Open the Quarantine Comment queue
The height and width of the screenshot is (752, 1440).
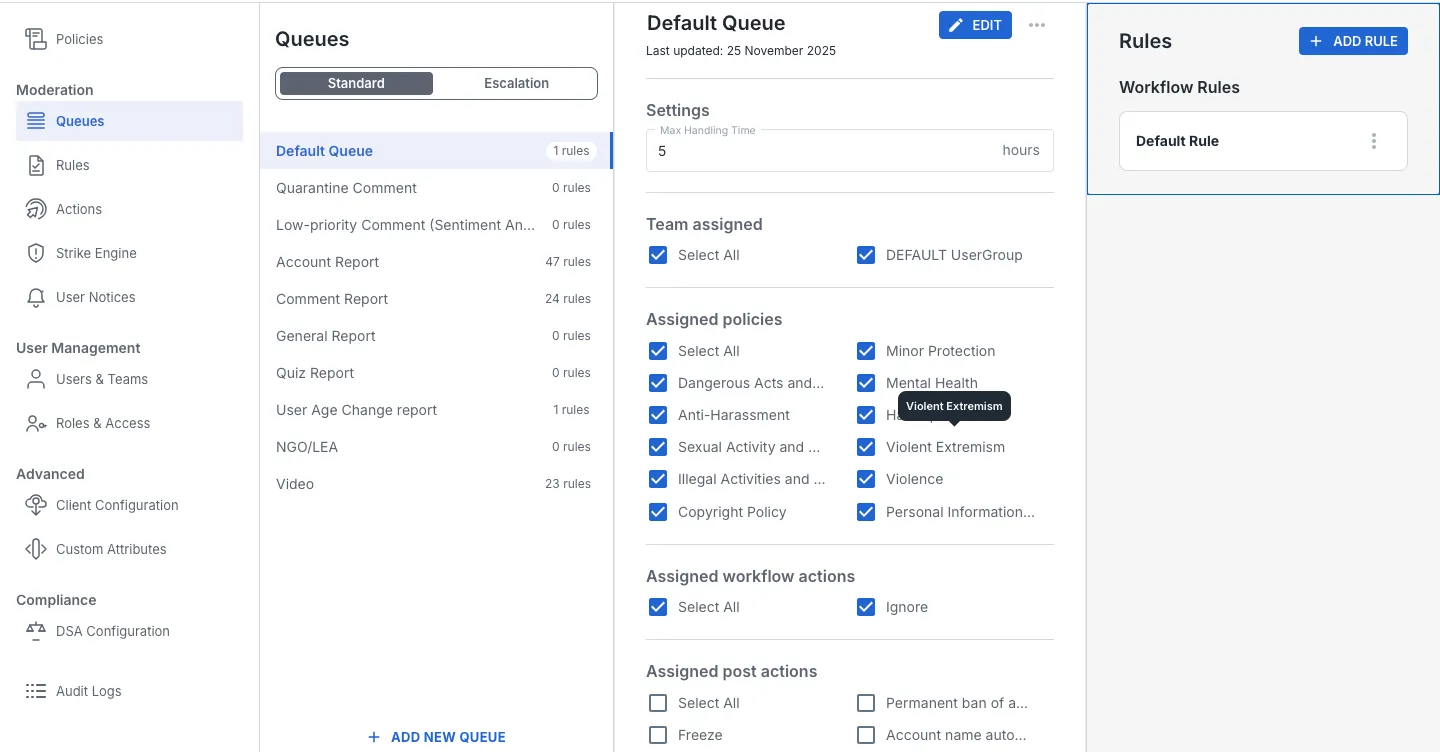click(436, 188)
